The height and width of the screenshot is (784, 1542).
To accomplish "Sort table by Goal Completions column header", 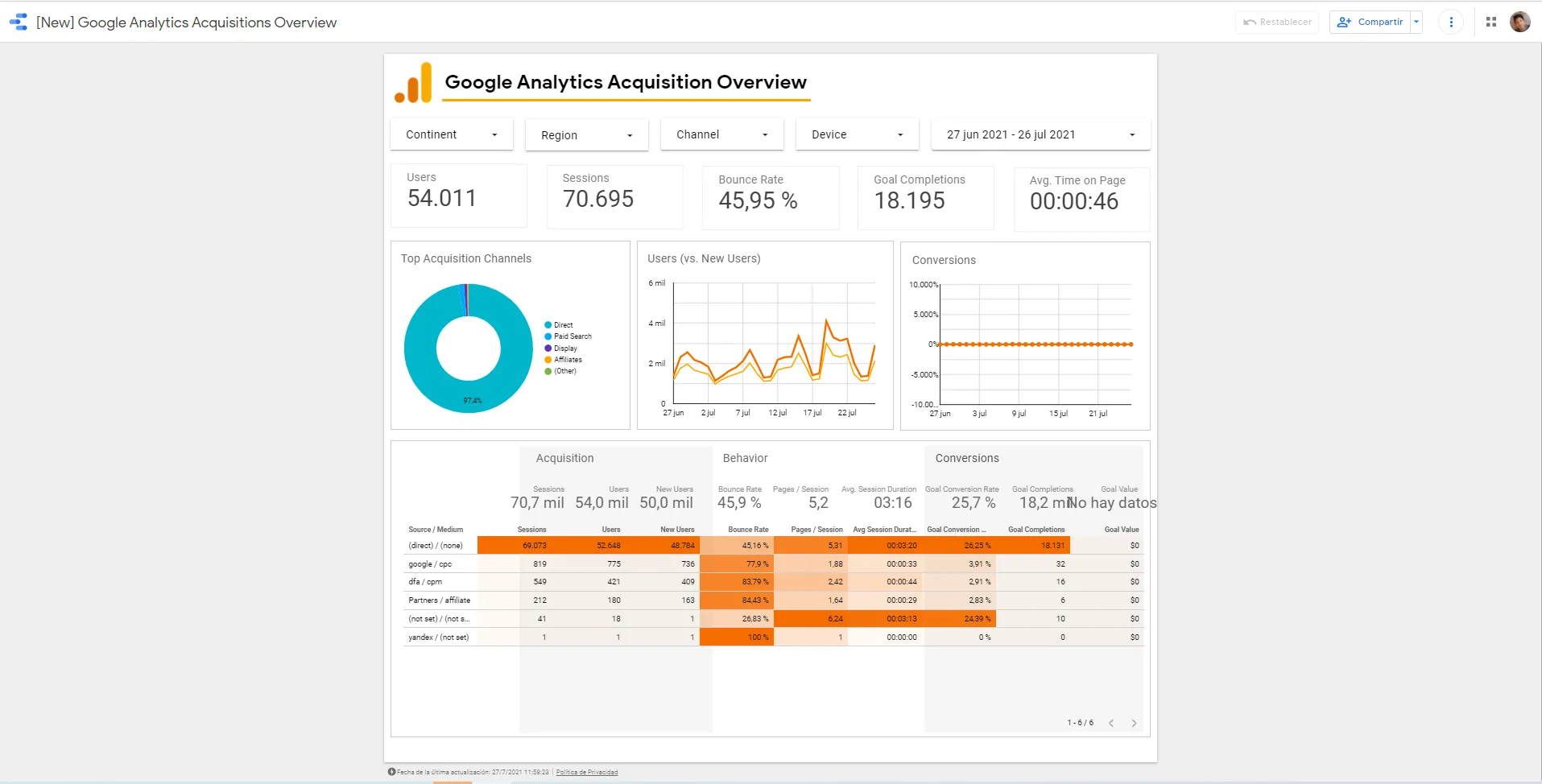I will 1036,530.
